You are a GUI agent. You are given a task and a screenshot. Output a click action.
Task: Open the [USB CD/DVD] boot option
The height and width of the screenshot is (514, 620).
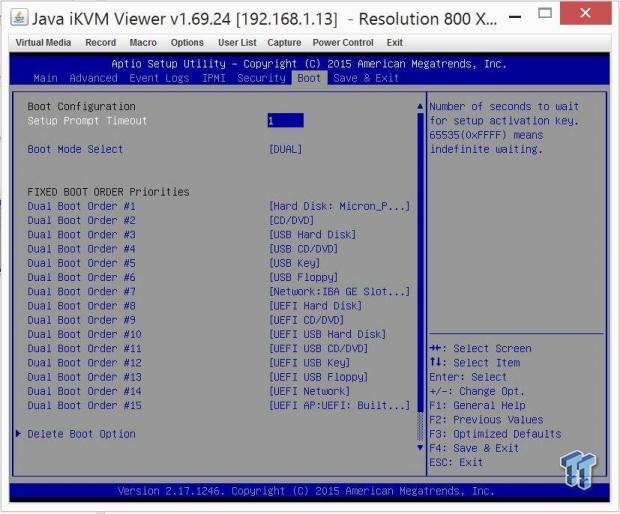[x=303, y=249]
